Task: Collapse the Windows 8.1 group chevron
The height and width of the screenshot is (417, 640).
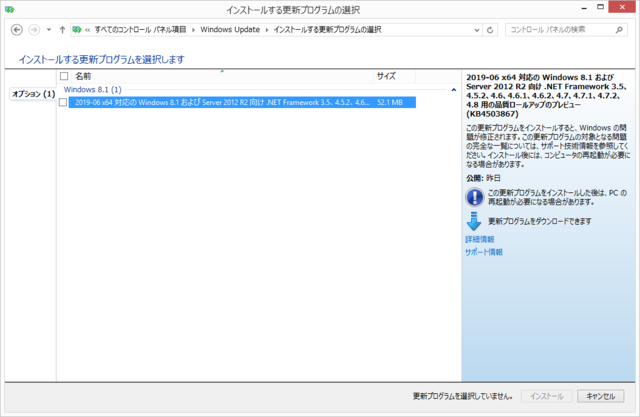Action: tap(453, 90)
